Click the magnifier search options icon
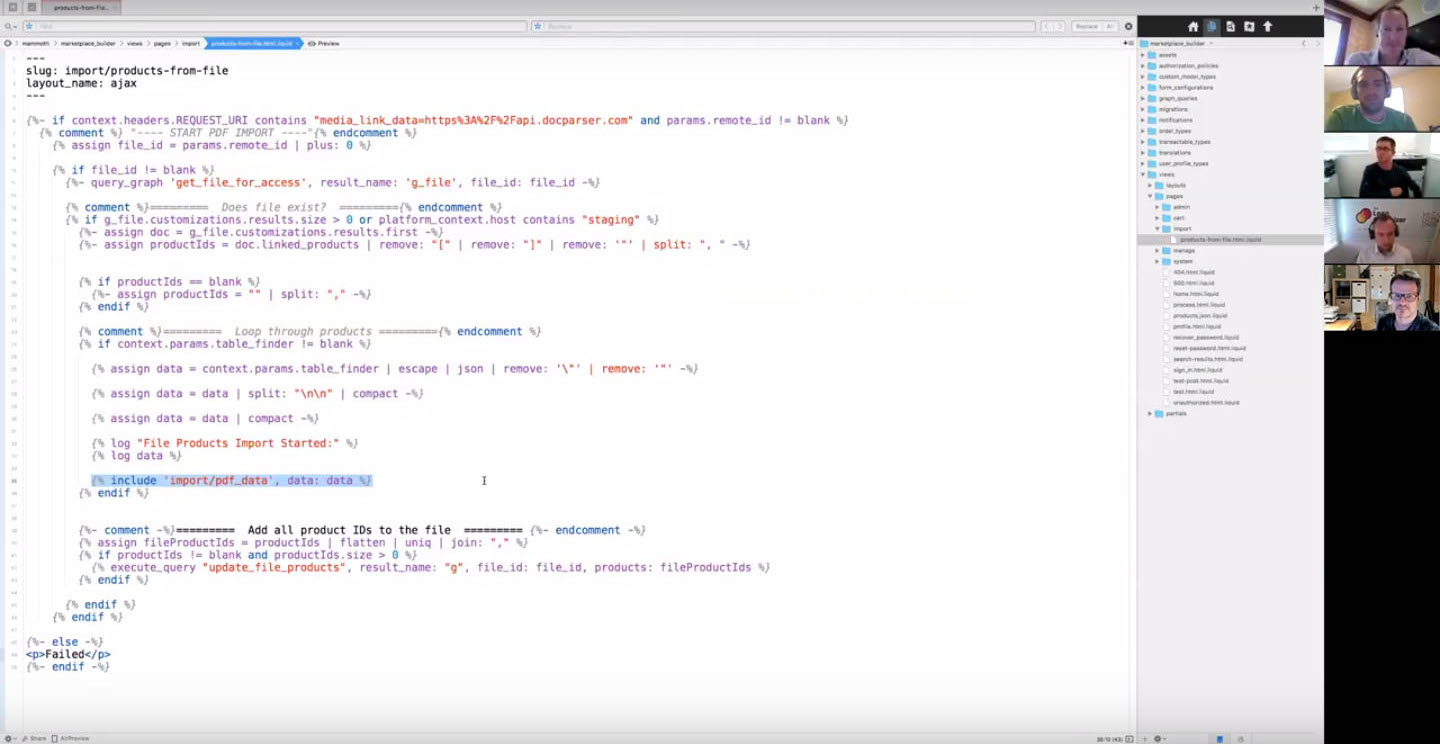 [9, 27]
